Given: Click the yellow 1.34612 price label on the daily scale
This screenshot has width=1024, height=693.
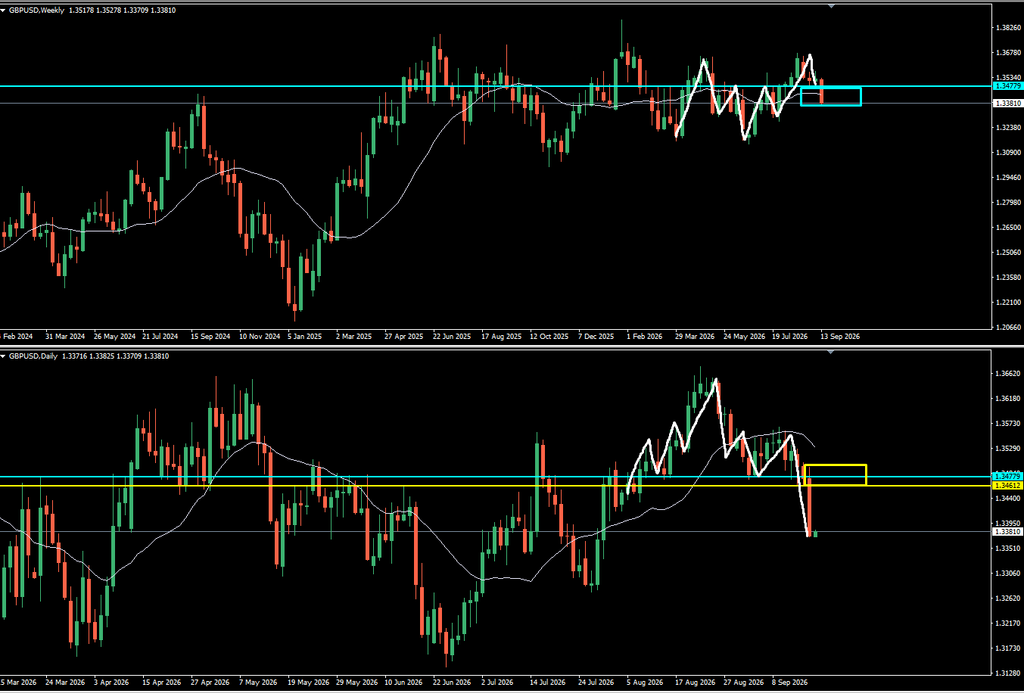Looking at the screenshot, I should tap(1007, 486).
